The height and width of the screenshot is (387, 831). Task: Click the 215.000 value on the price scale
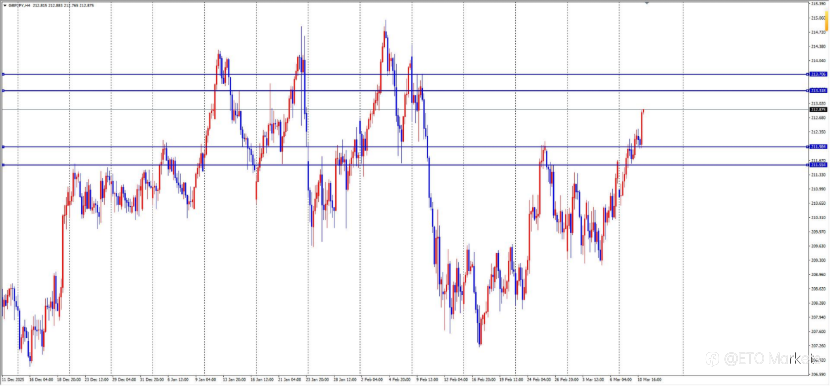(818, 18)
